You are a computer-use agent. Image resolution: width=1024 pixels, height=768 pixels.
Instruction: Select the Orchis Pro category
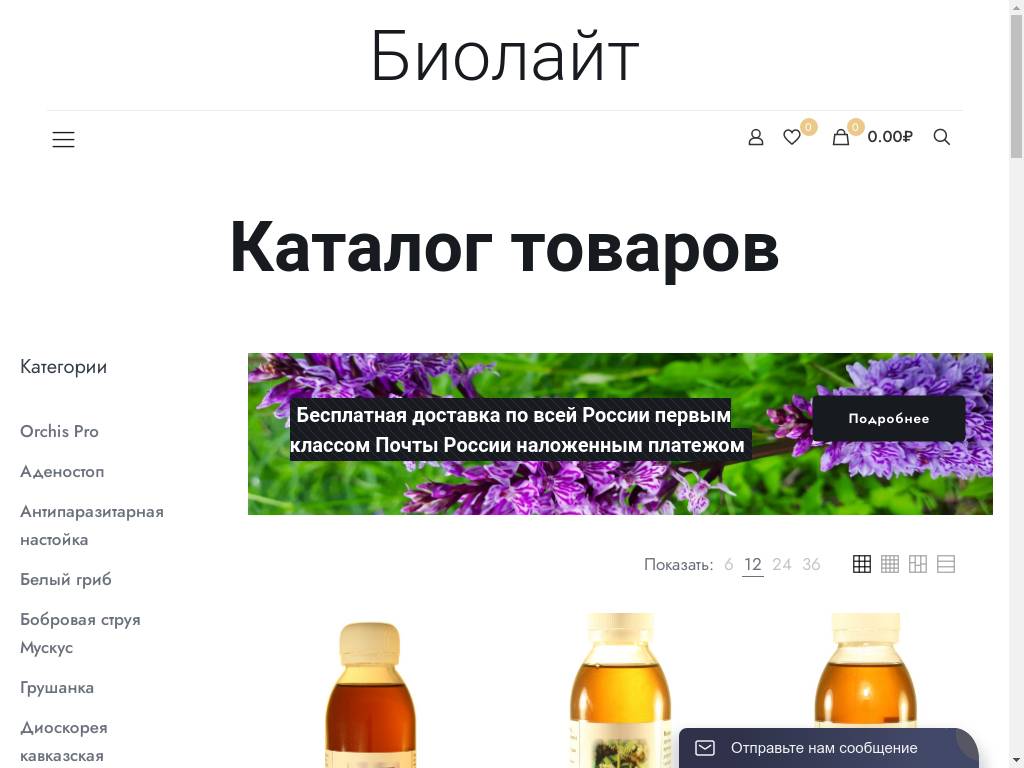(59, 431)
